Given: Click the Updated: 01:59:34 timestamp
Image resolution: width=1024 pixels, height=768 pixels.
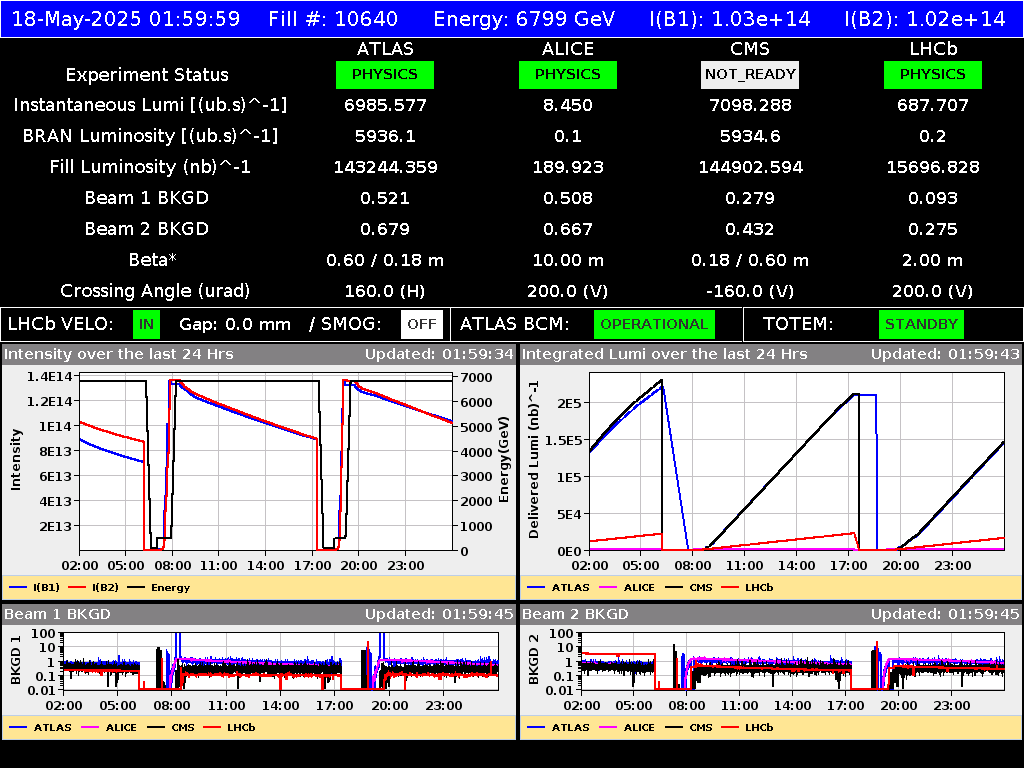Looking at the screenshot, I should (440, 355).
